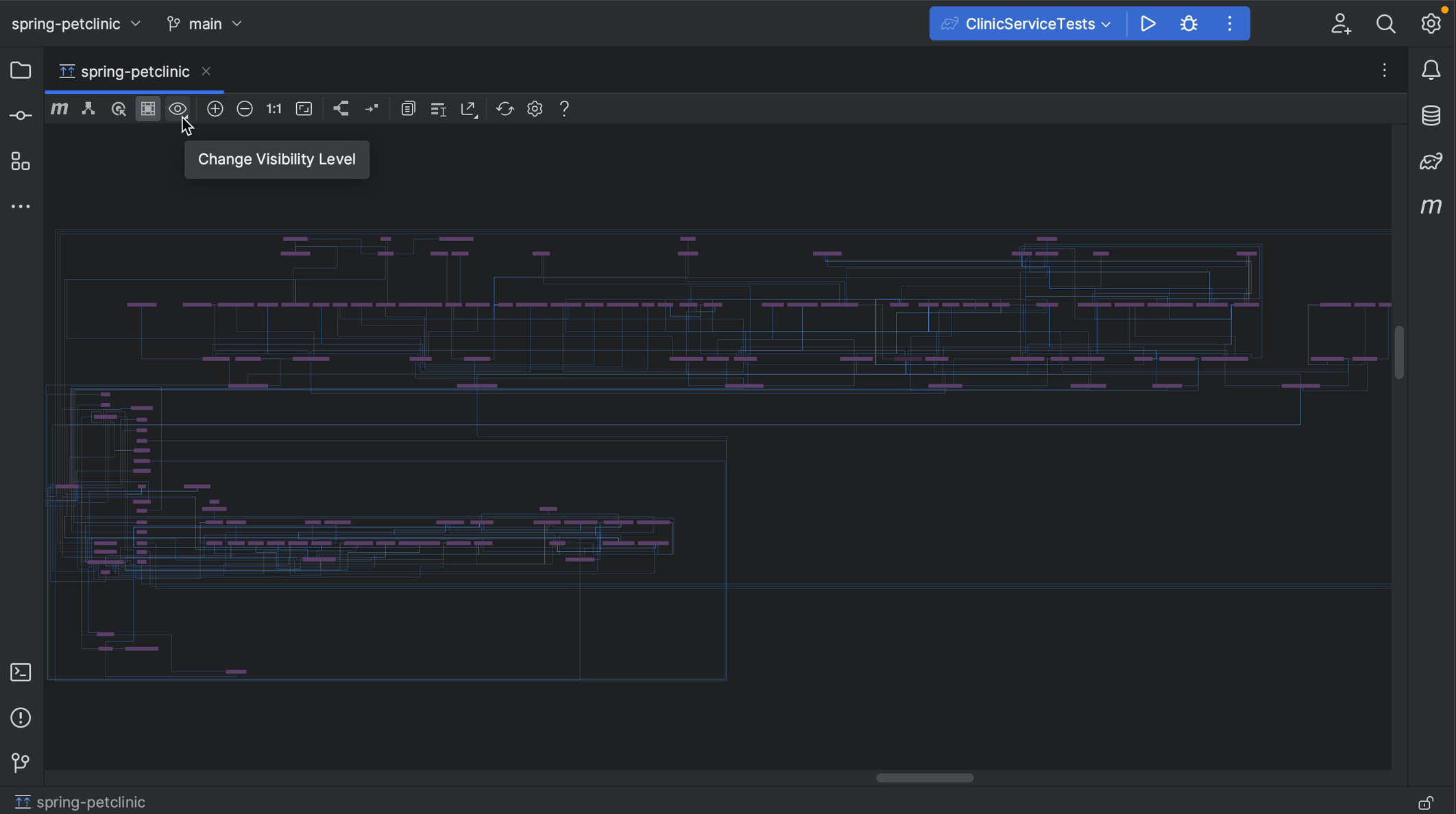Expand the ClinicServiceTests run configuration list

click(1028, 24)
